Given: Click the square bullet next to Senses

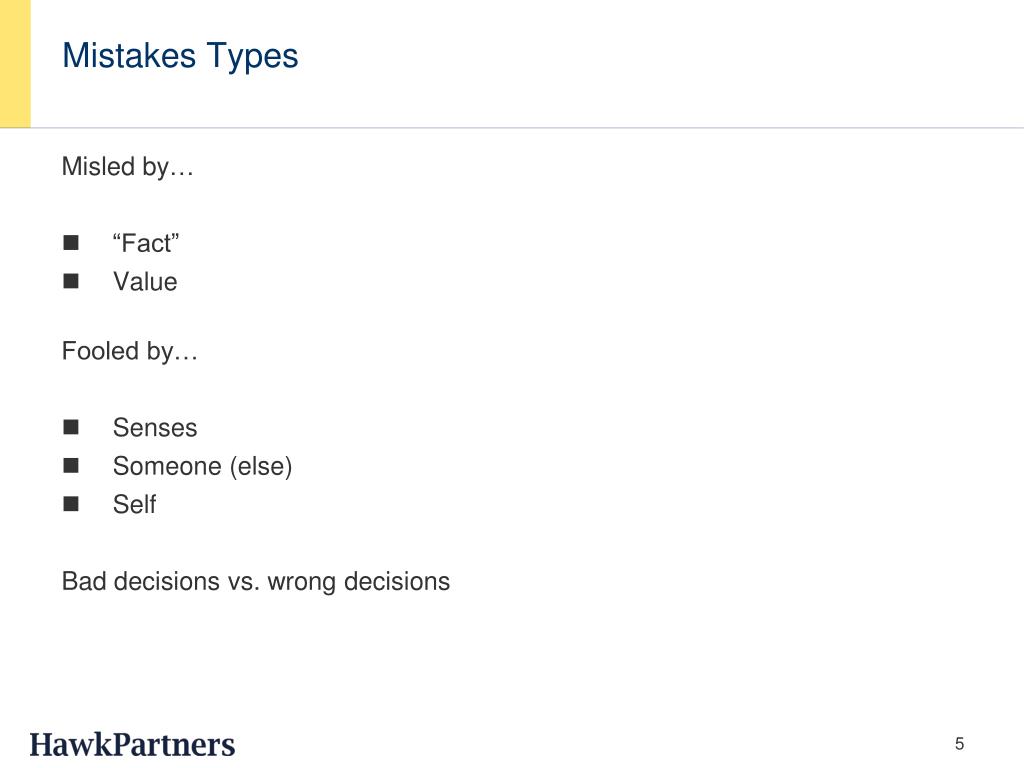Looking at the screenshot, I should [x=71, y=427].
